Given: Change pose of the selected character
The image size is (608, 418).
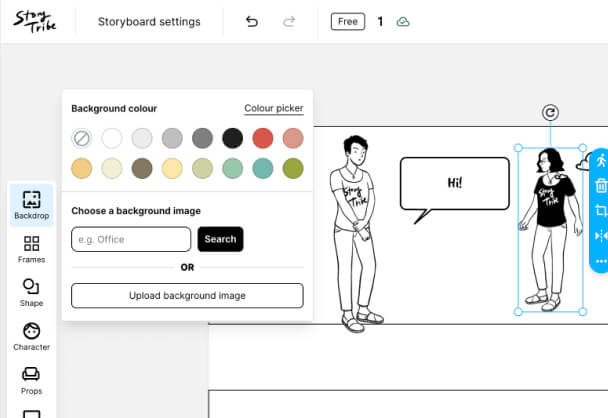Looking at the screenshot, I should tap(601, 161).
